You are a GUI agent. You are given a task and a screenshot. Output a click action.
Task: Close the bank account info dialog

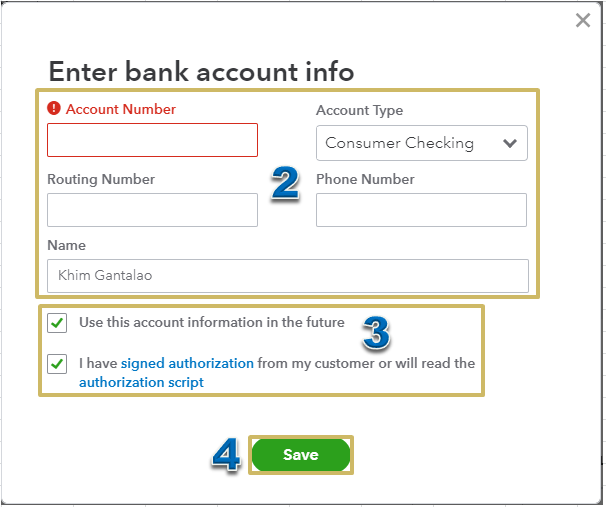pyautogui.click(x=583, y=20)
